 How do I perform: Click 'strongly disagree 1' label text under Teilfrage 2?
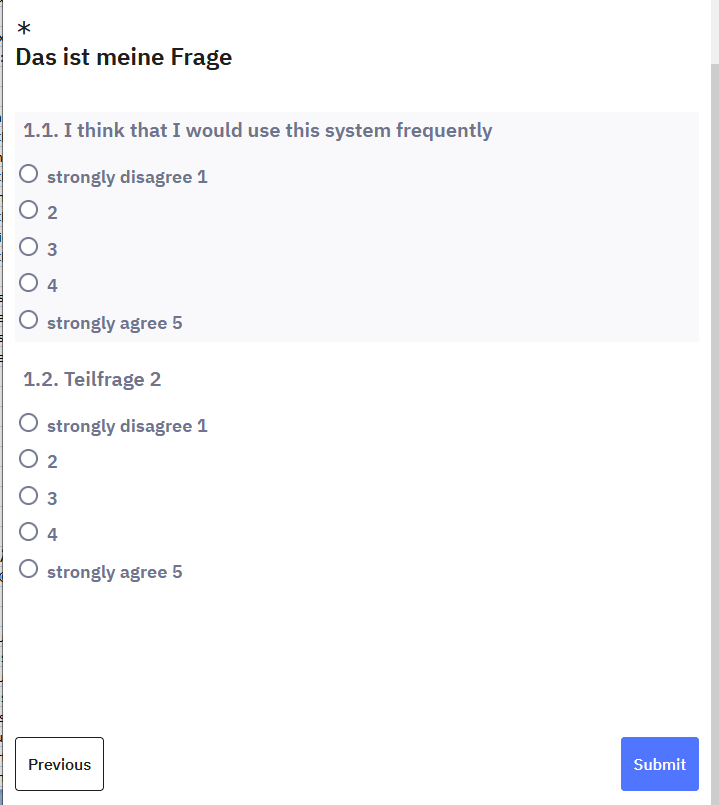pos(127,426)
